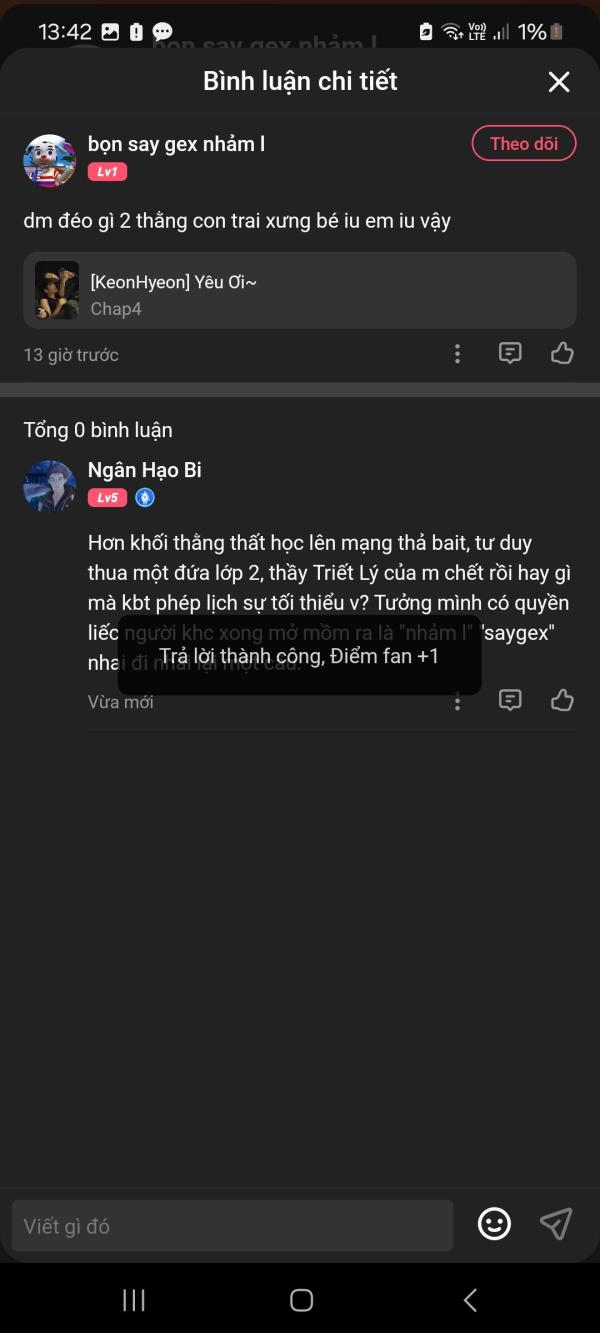Image resolution: width=600 pixels, height=1333 pixels.
Task: View Ngân Hạo Bi's profile avatar
Action: [50, 486]
